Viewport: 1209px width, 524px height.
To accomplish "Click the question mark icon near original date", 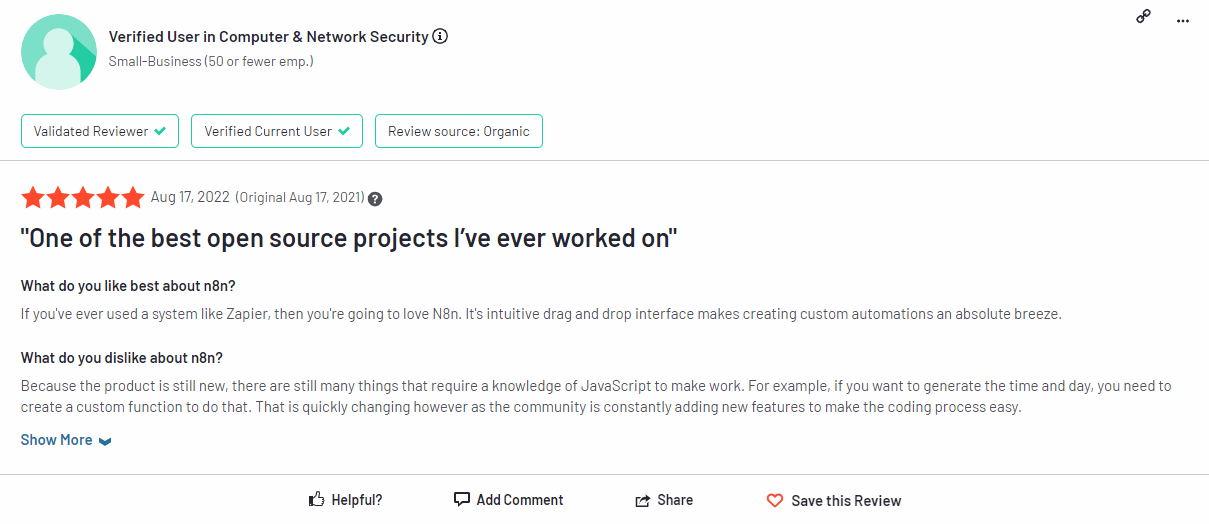I will point(375,199).
